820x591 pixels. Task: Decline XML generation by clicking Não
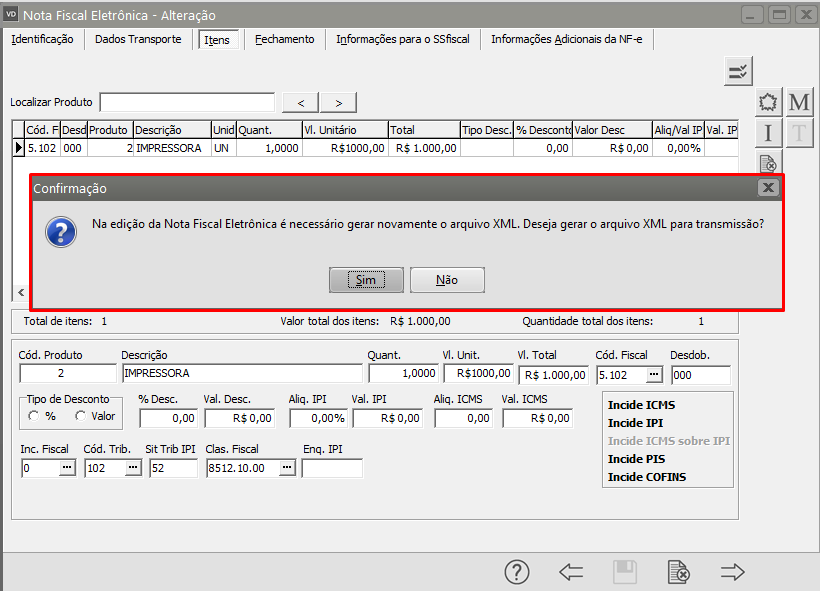[447, 280]
